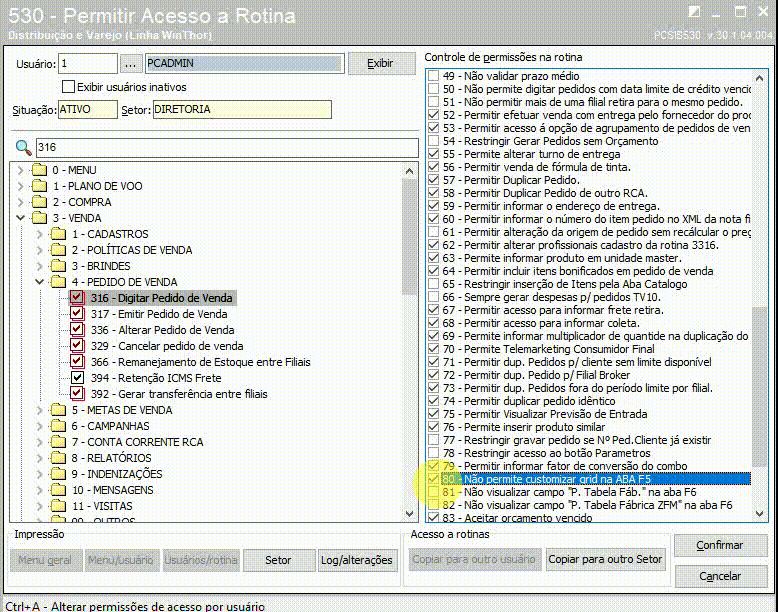
Task: Expand the 8 - RELATÓRIOS node
Action: click(39, 458)
